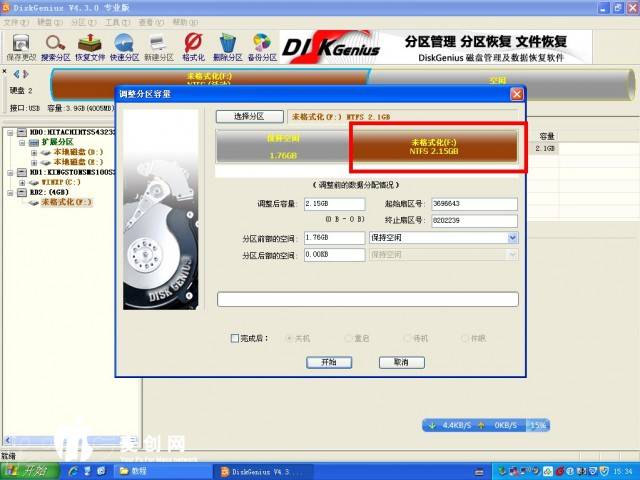Click the 删除分区 (Delete Partition) trash icon
Screen dimensions: 640x480
pyautogui.click(x=228, y=45)
